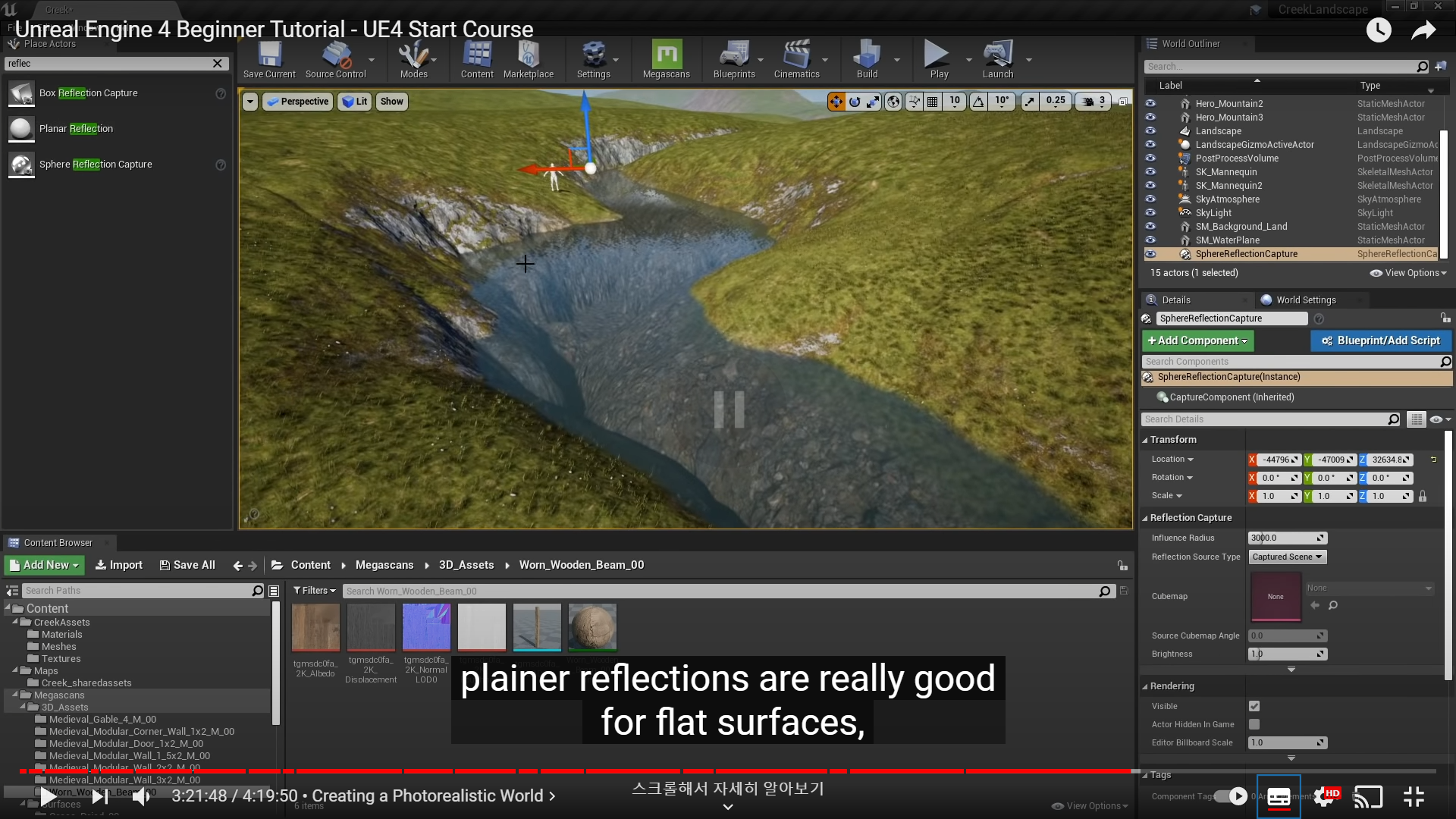The width and height of the screenshot is (1456, 819).
Task: Switch to the World Settings tab
Action: pyautogui.click(x=1305, y=300)
